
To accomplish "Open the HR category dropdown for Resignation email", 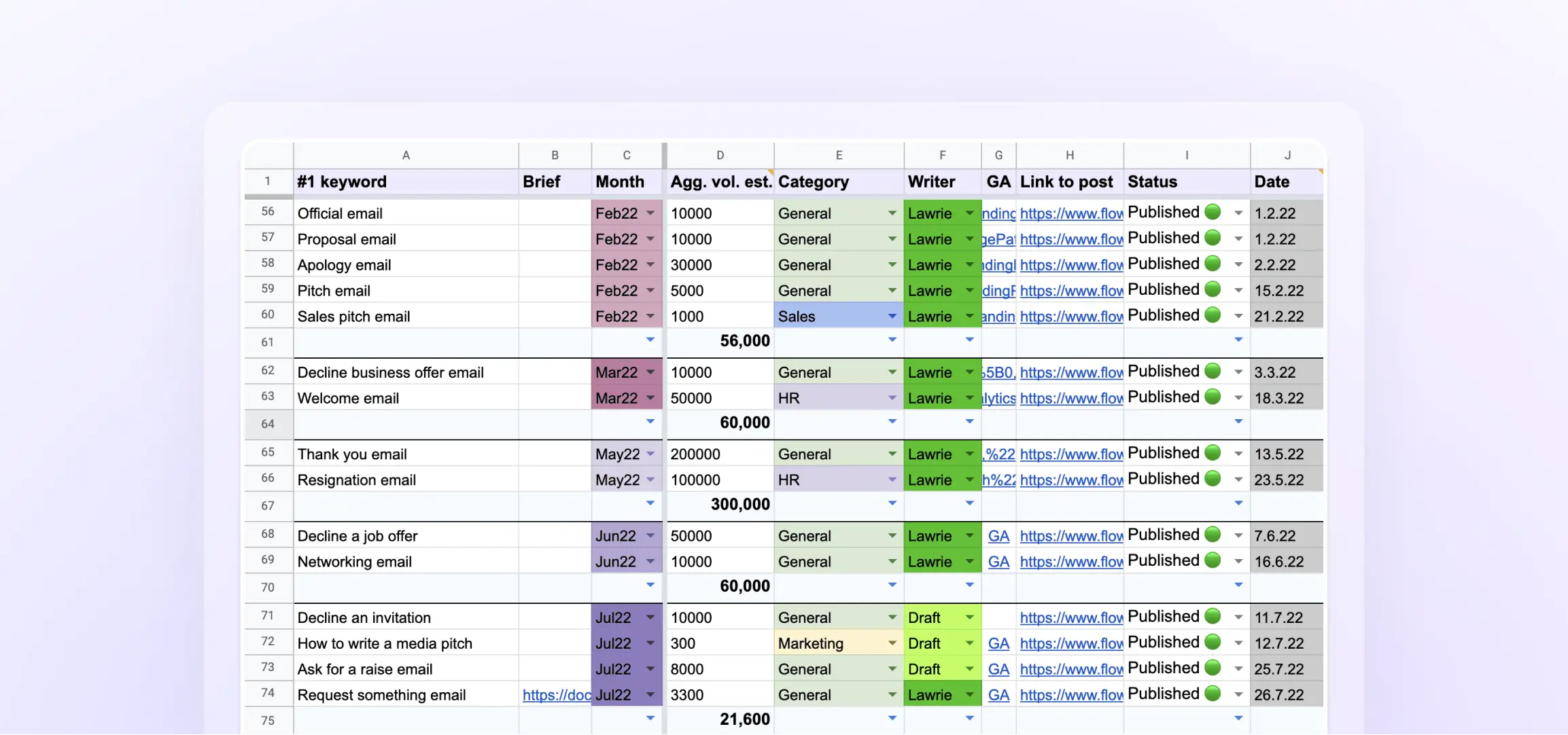I will tap(892, 479).
